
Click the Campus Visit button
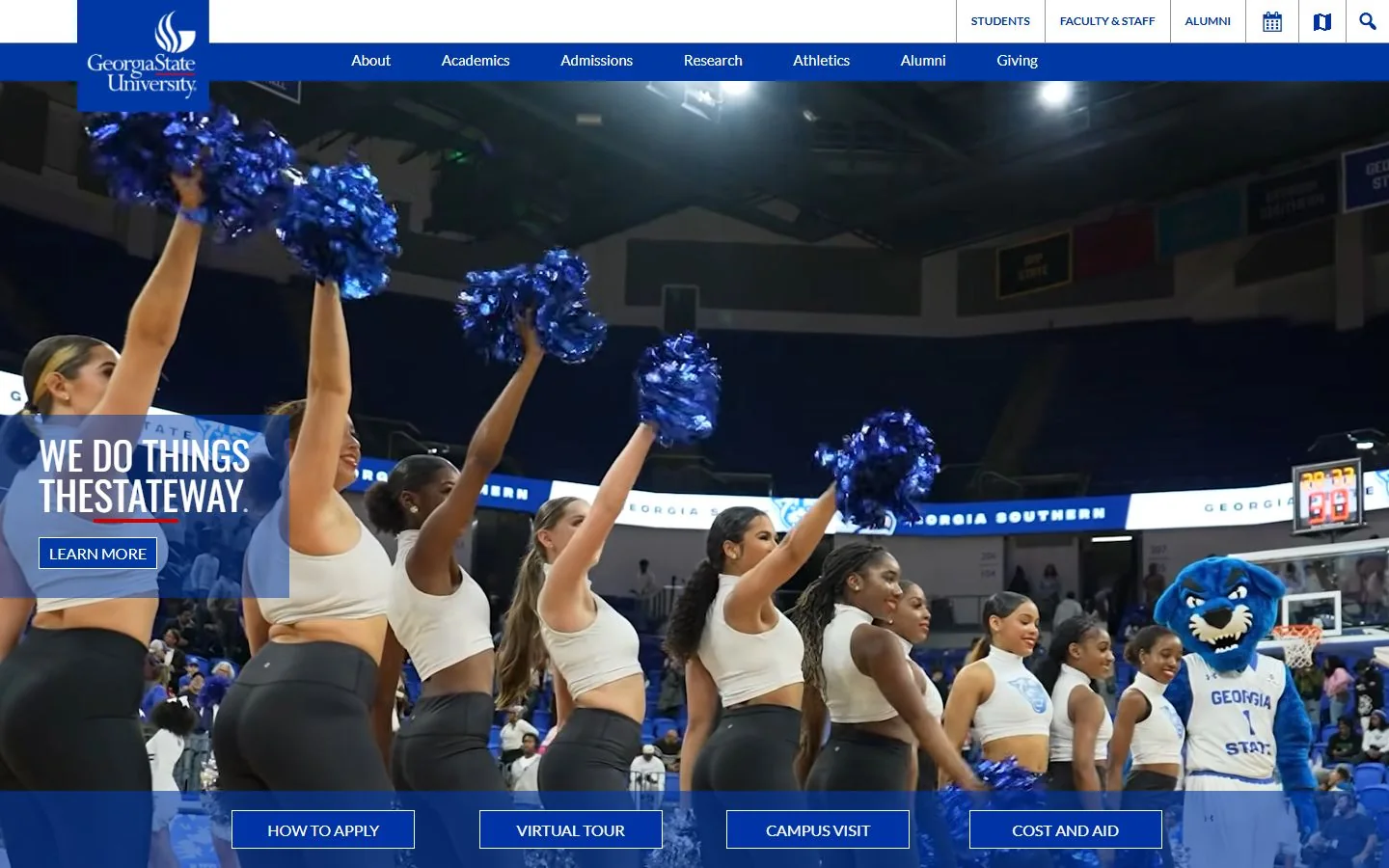(x=818, y=829)
